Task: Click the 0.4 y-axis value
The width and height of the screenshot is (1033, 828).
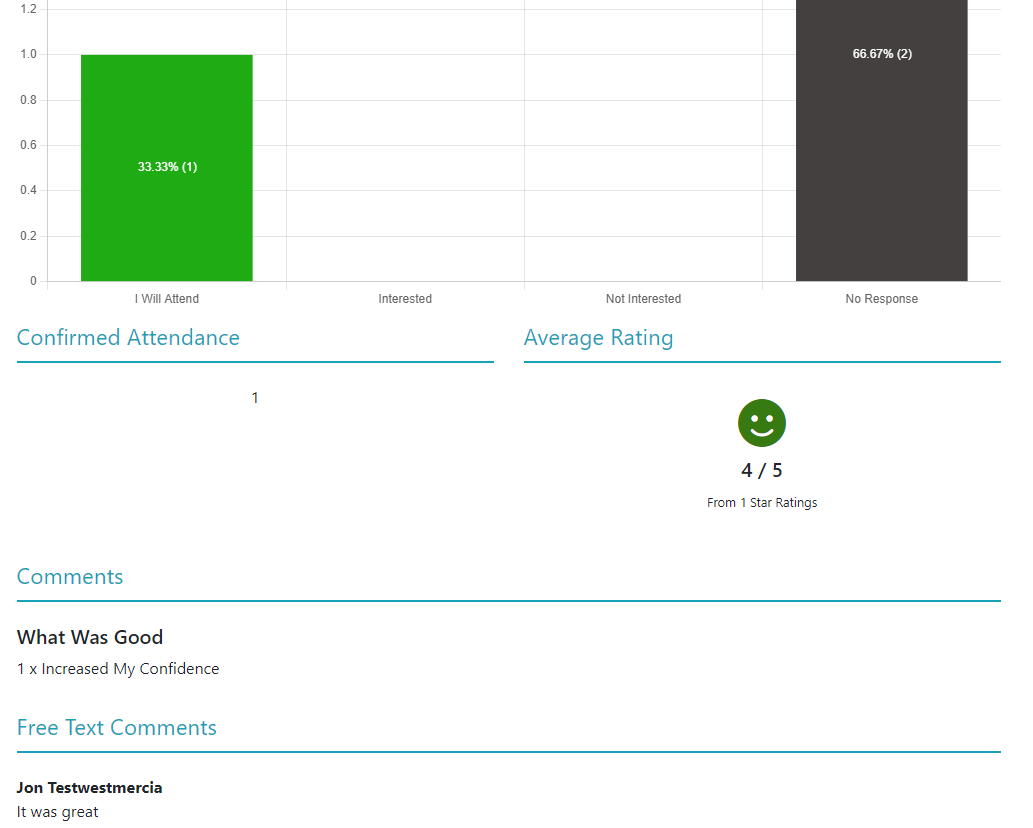Action: tap(28, 190)
